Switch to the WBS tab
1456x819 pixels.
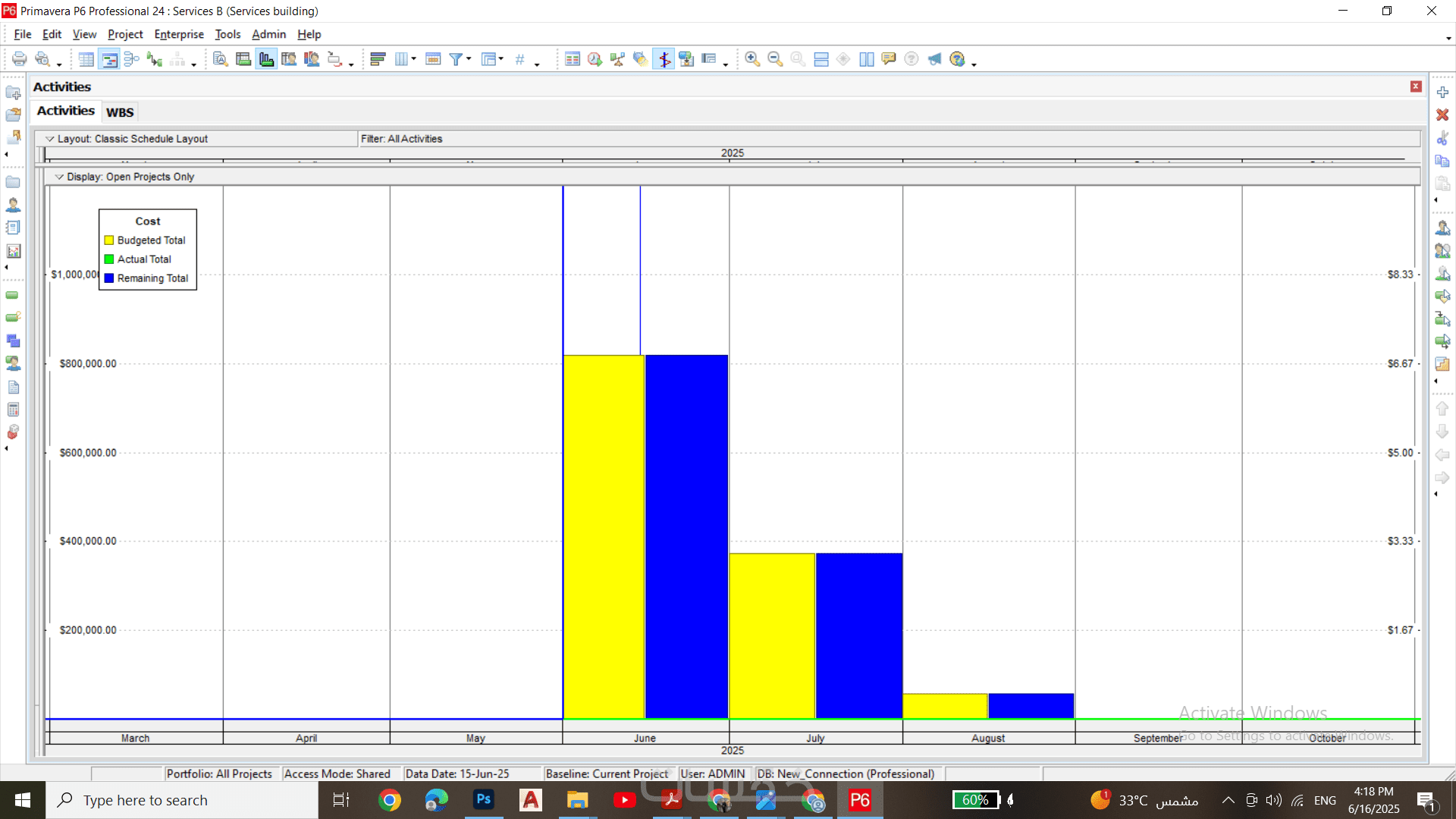click(120, 112)
